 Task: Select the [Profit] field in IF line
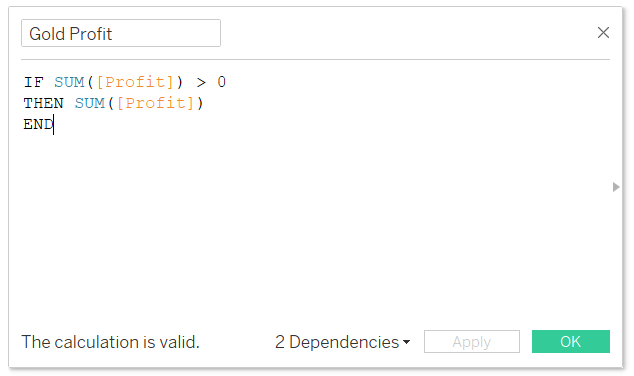pos(135,82)
